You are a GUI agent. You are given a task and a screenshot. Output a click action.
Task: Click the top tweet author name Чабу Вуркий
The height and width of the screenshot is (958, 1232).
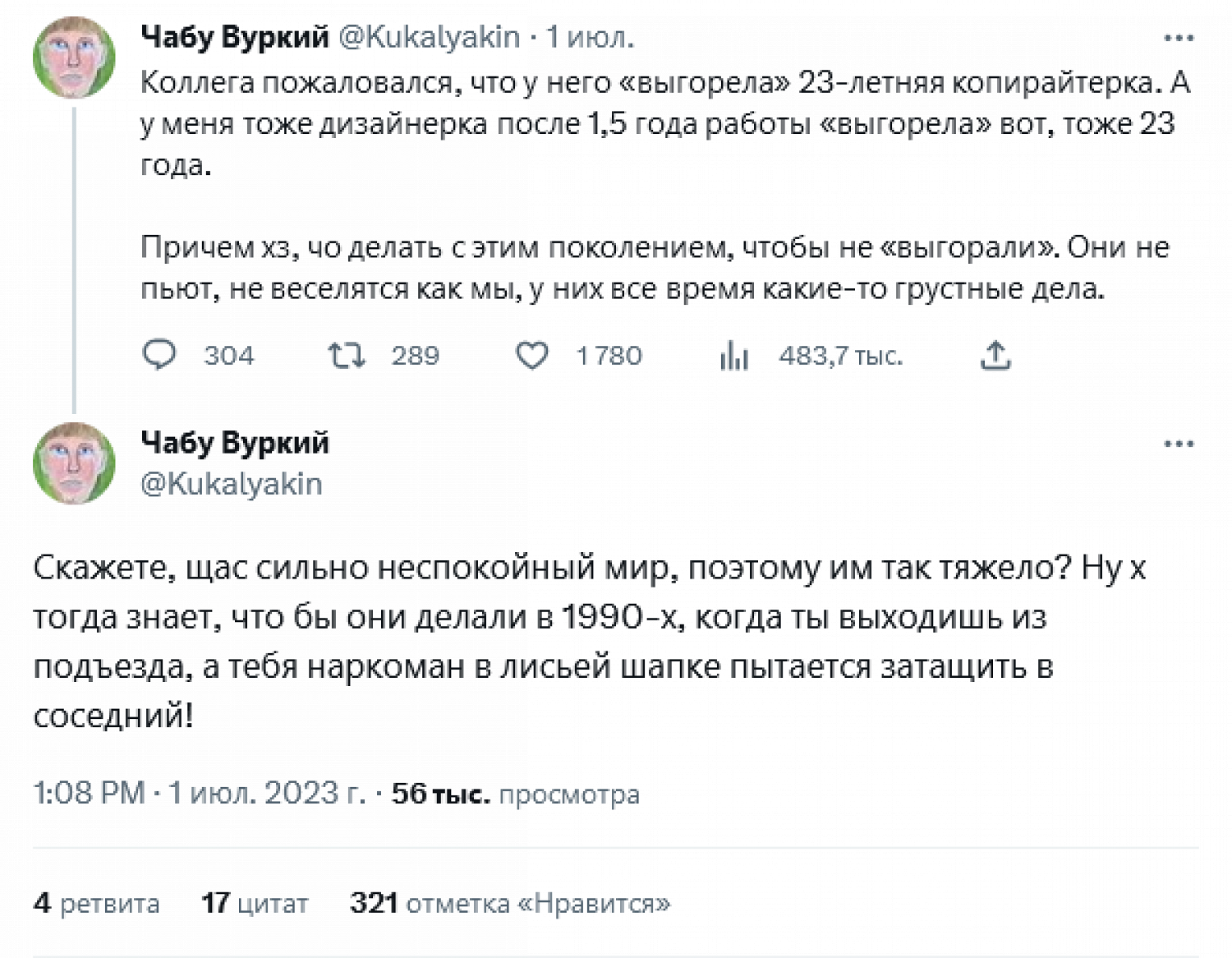click(235, 37)
